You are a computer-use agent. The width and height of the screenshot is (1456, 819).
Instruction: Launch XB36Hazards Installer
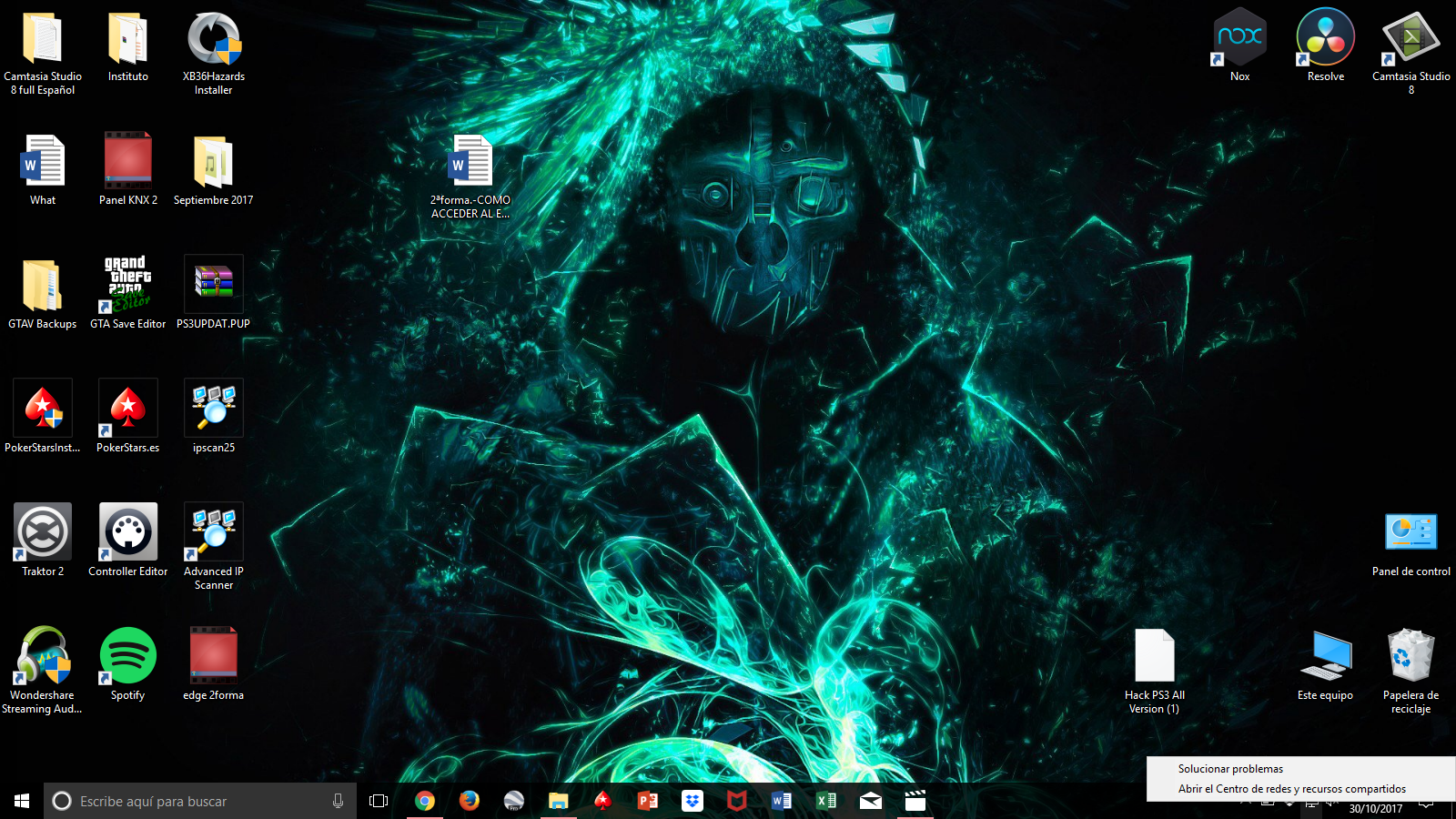[x=214, y=53]
